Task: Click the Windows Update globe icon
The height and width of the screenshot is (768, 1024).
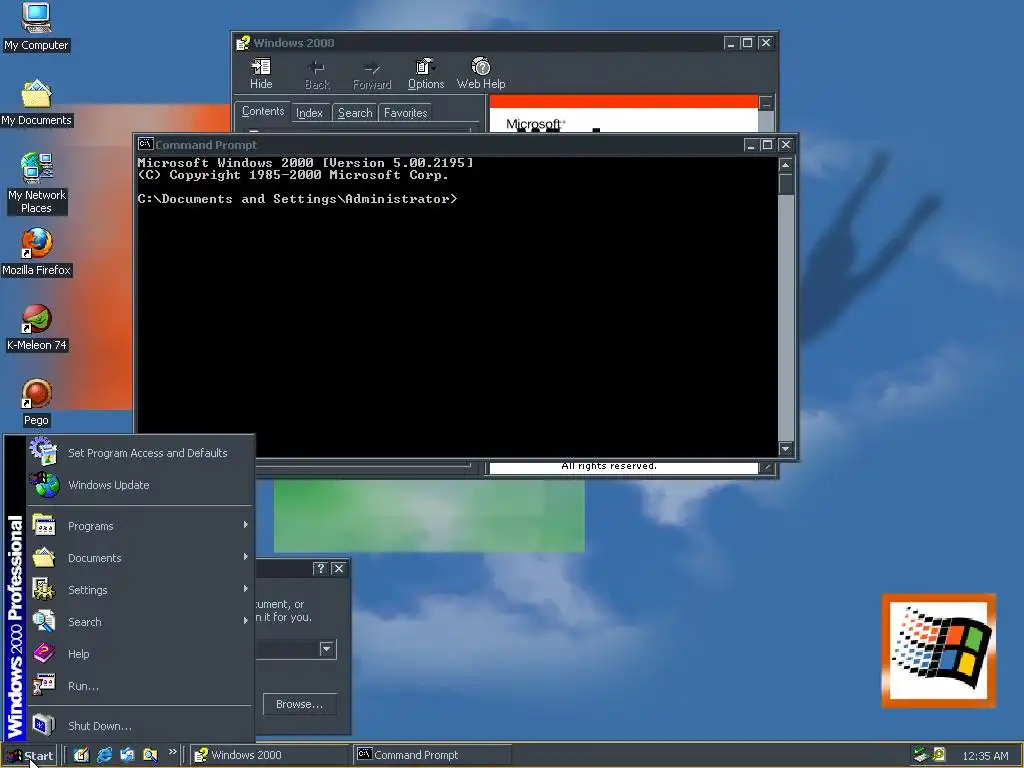Action: pyautogui.click(x=44, y=485)
